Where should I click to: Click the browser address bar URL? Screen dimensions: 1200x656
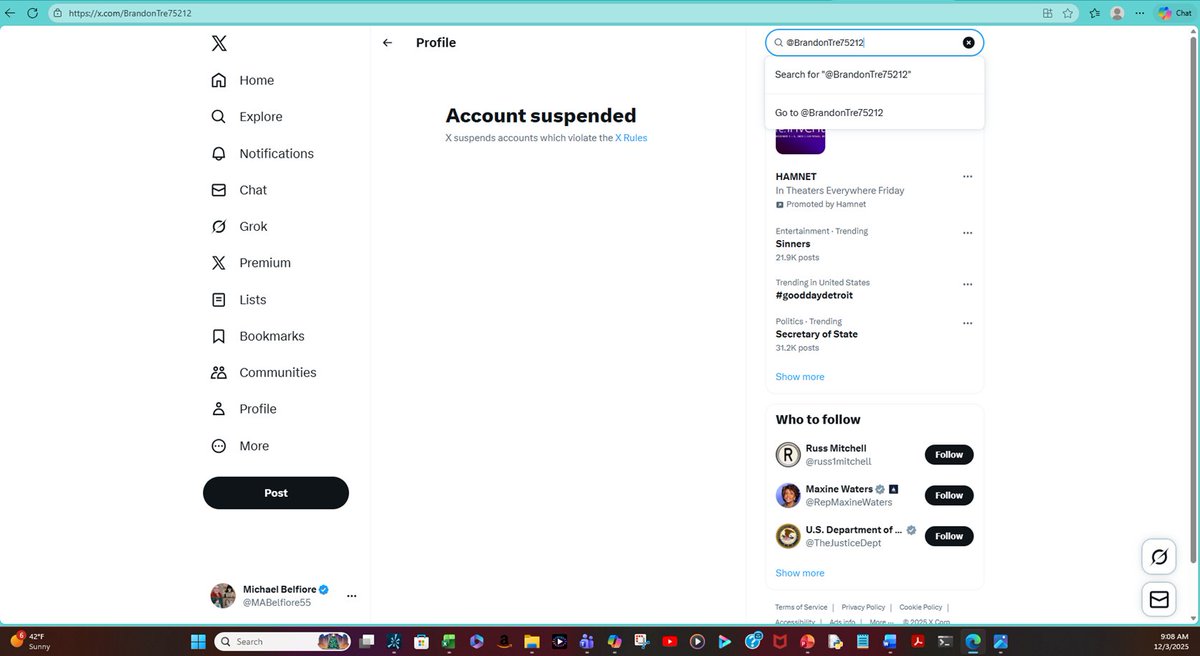(x=130, y=13)
